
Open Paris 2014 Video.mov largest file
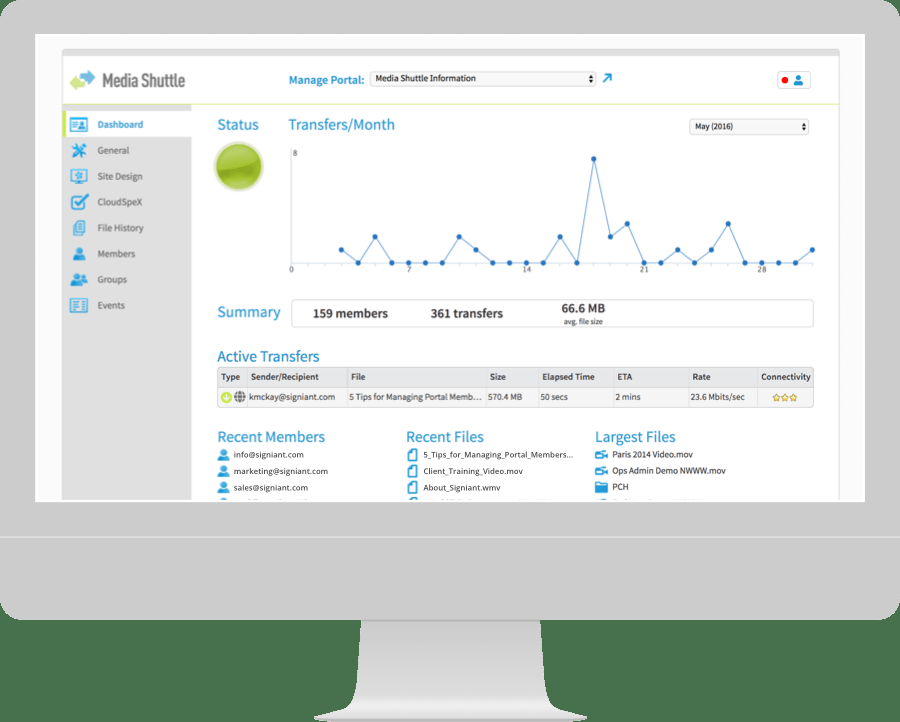pyautogui.click(x=652, y=455)
